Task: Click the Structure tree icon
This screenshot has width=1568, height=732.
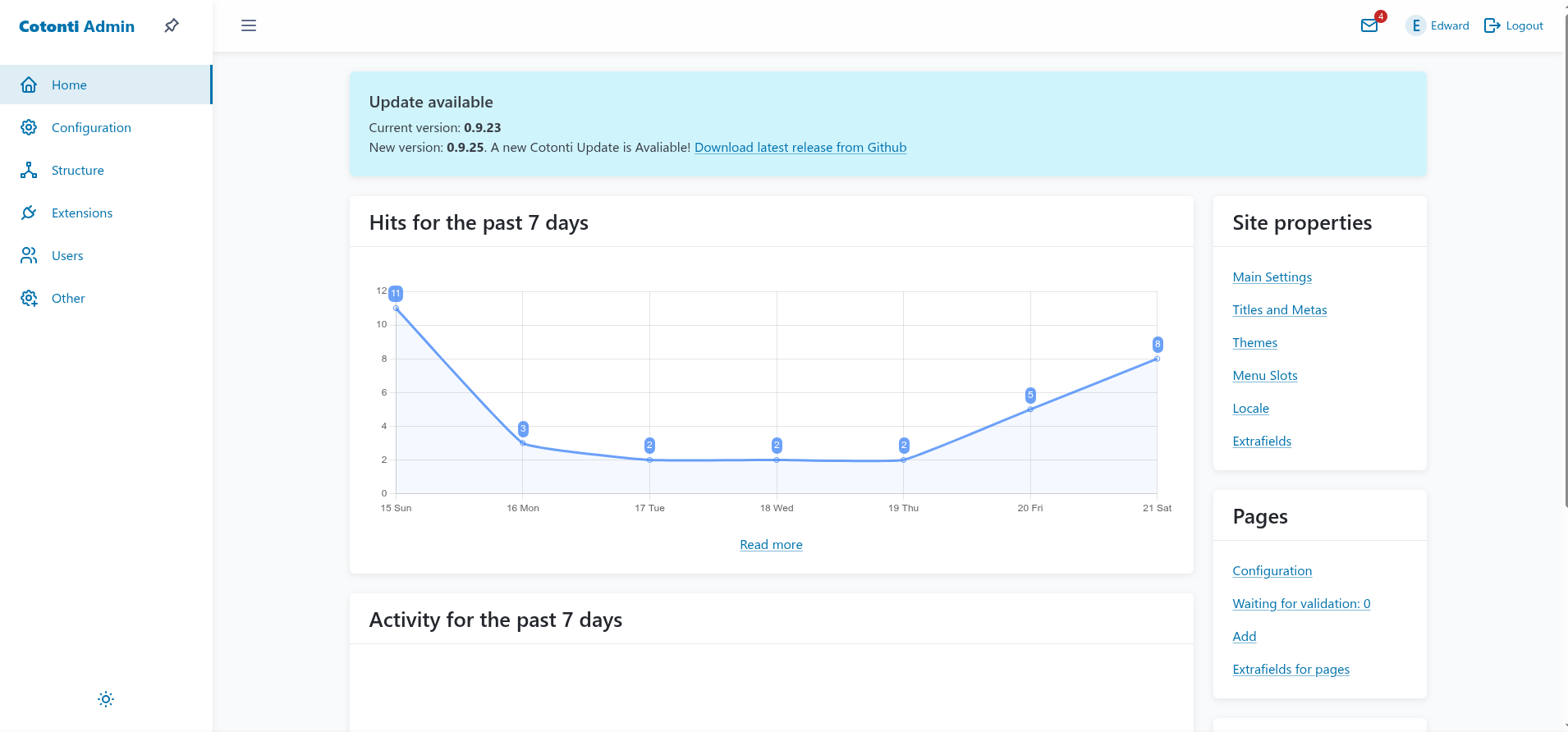Action: point(29,170)
